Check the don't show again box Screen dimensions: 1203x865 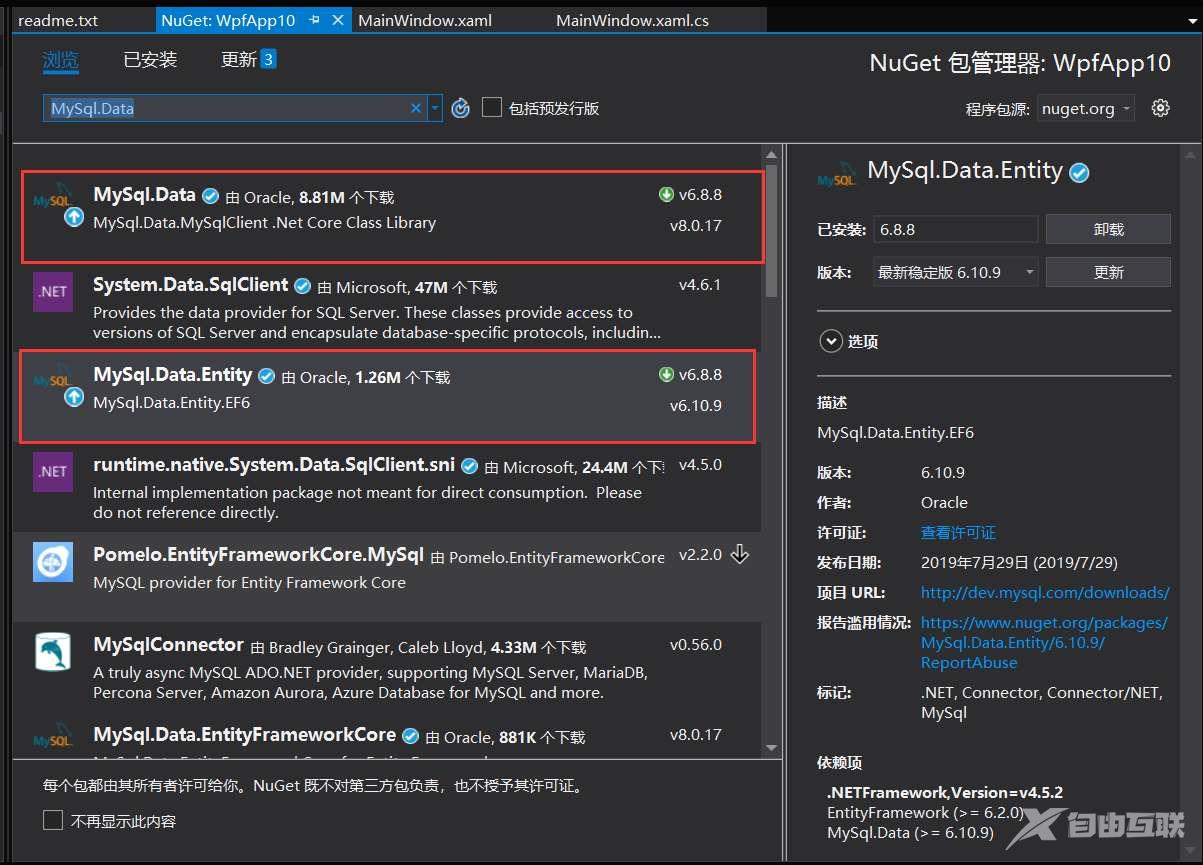coord(53,821)
